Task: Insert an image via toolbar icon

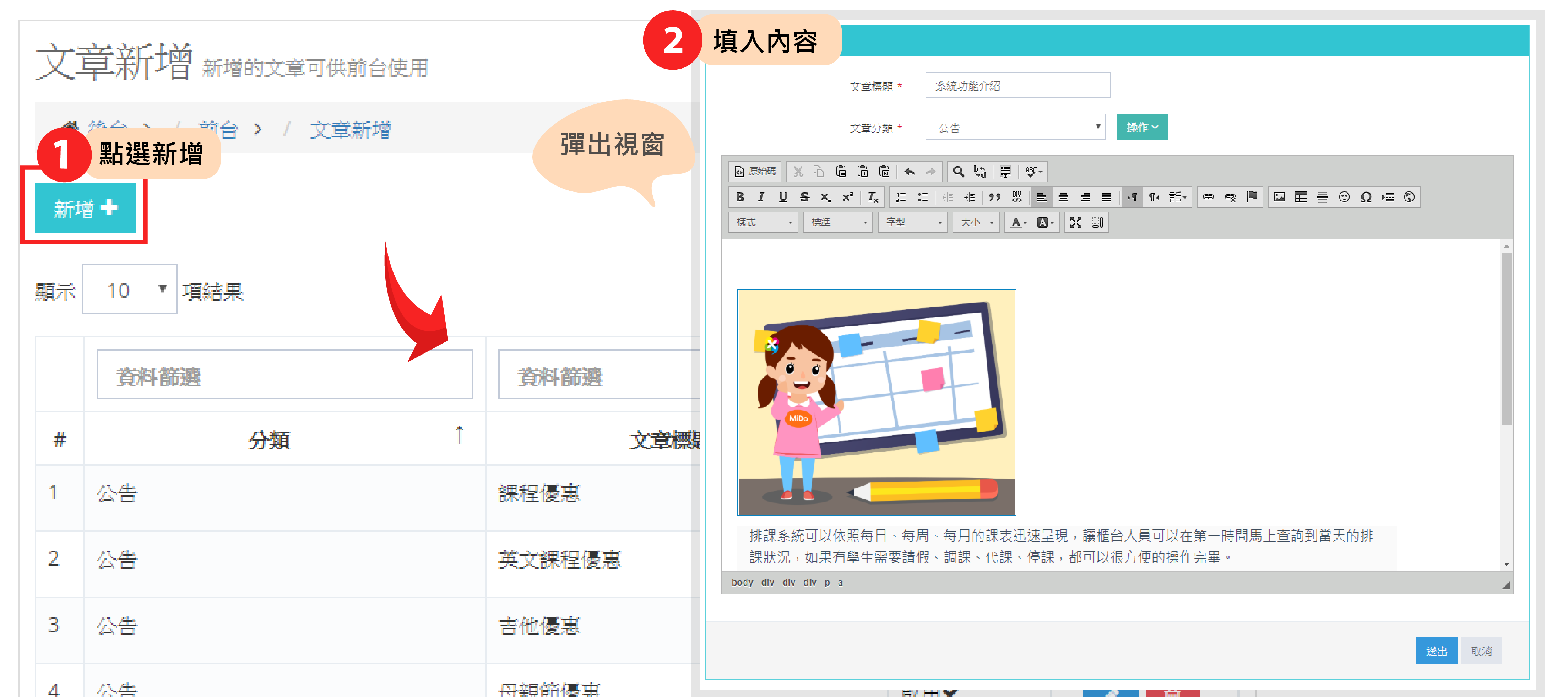Action: point(1279,197)
